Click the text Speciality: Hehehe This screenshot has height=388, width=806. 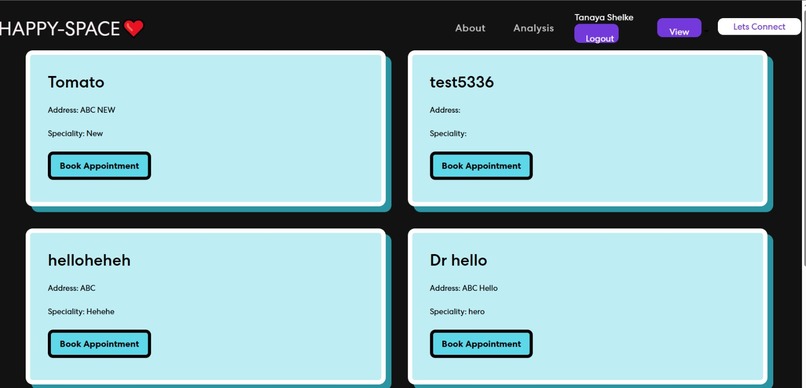click(81, 311)
